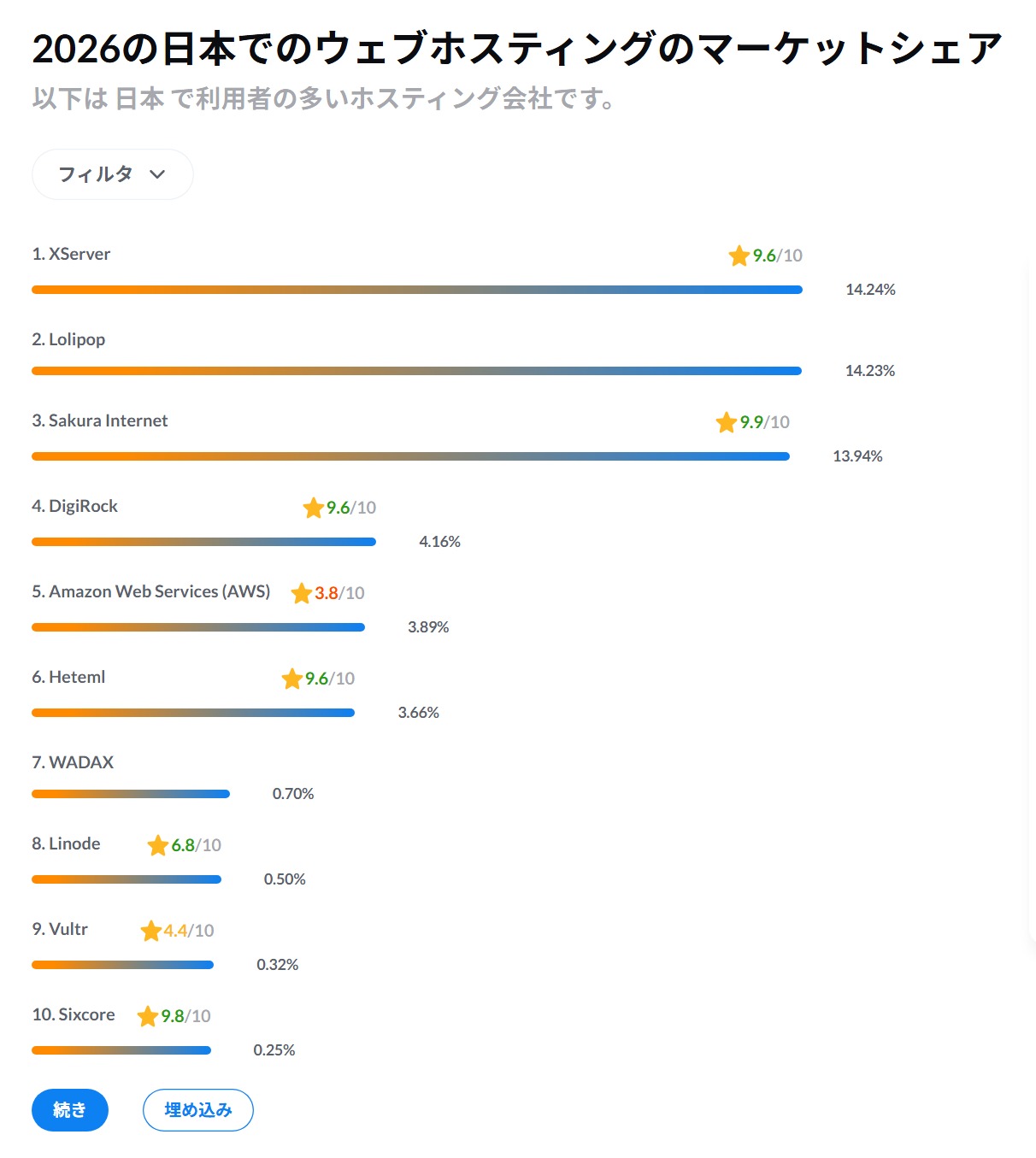Click the Amazon Web Services (AWS) label
The height and width of the screenshot is (1158, 1036).
(150, 591)
